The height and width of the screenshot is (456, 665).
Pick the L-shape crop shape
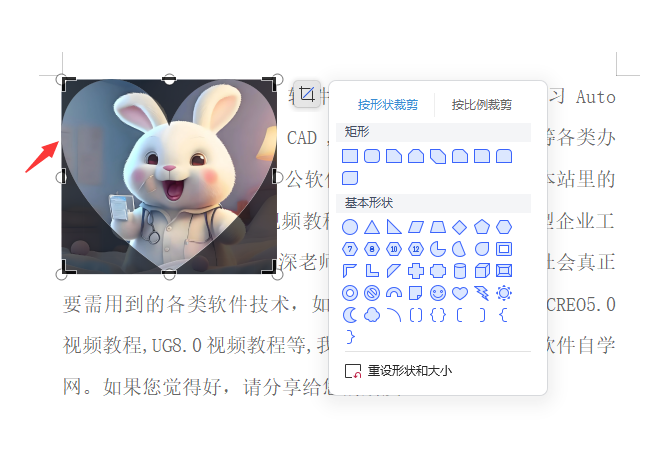coord(372,271)
